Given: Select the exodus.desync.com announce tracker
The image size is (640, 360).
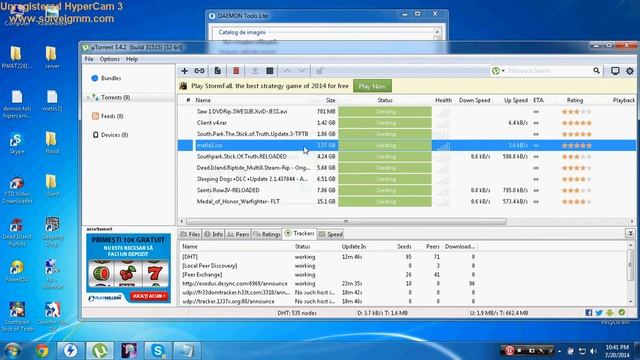Looking at the screenshot, I should (x=329, y=284).
